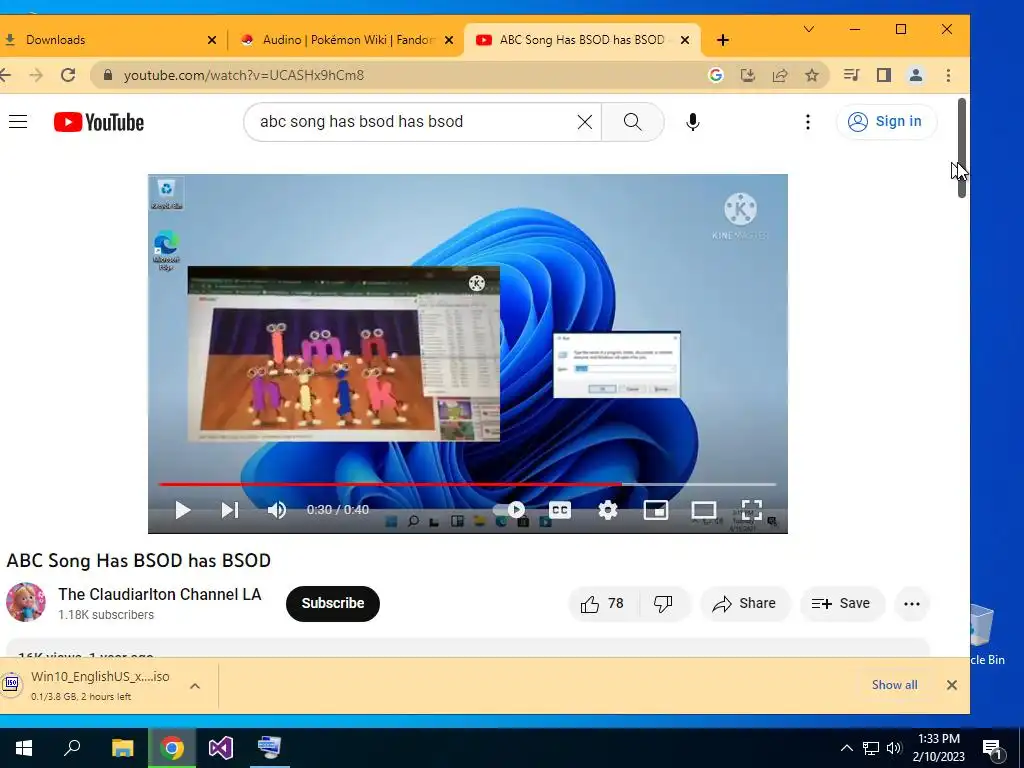Switch to theater mode icon
This screenshot has width=1024, height=768.
point(703,510)
